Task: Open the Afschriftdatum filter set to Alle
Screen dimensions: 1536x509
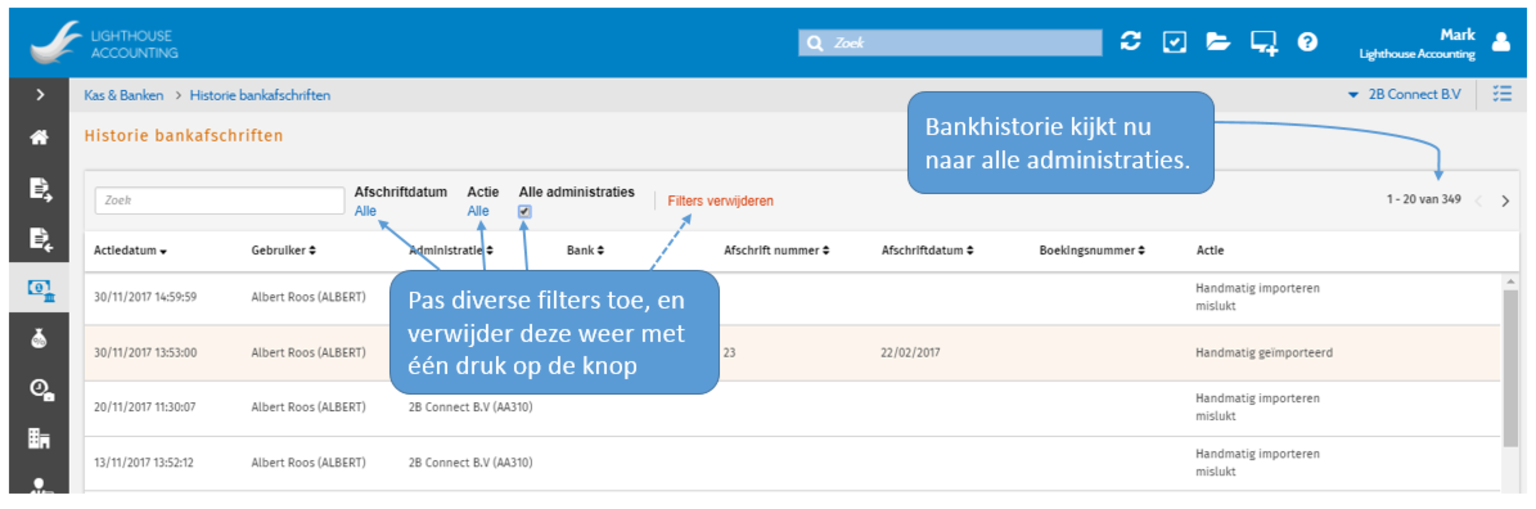Action: click(365, 211)
